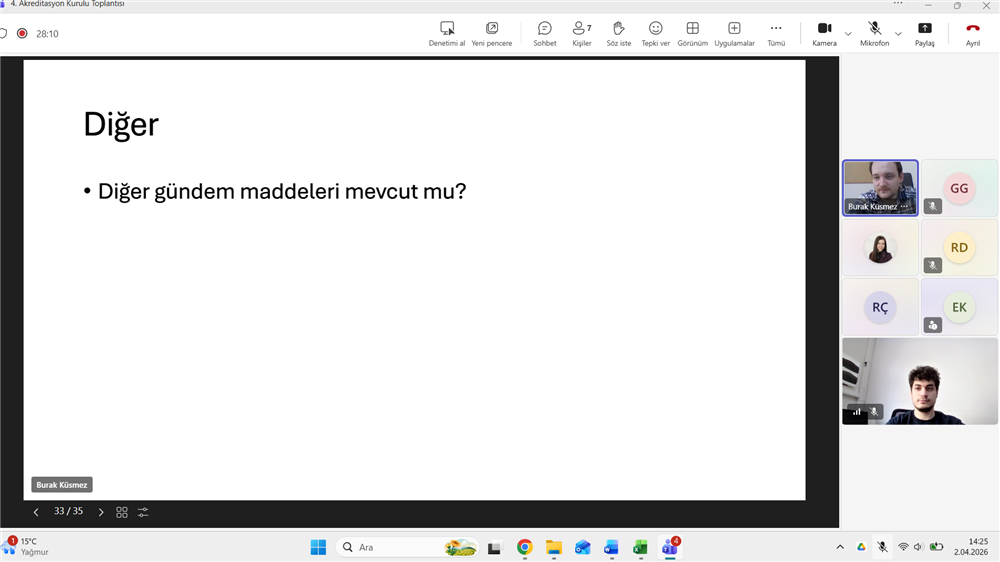Expand the Kamera options dropdown arrow
This screenshot has width=1000, height=562.
pos(848,34)
